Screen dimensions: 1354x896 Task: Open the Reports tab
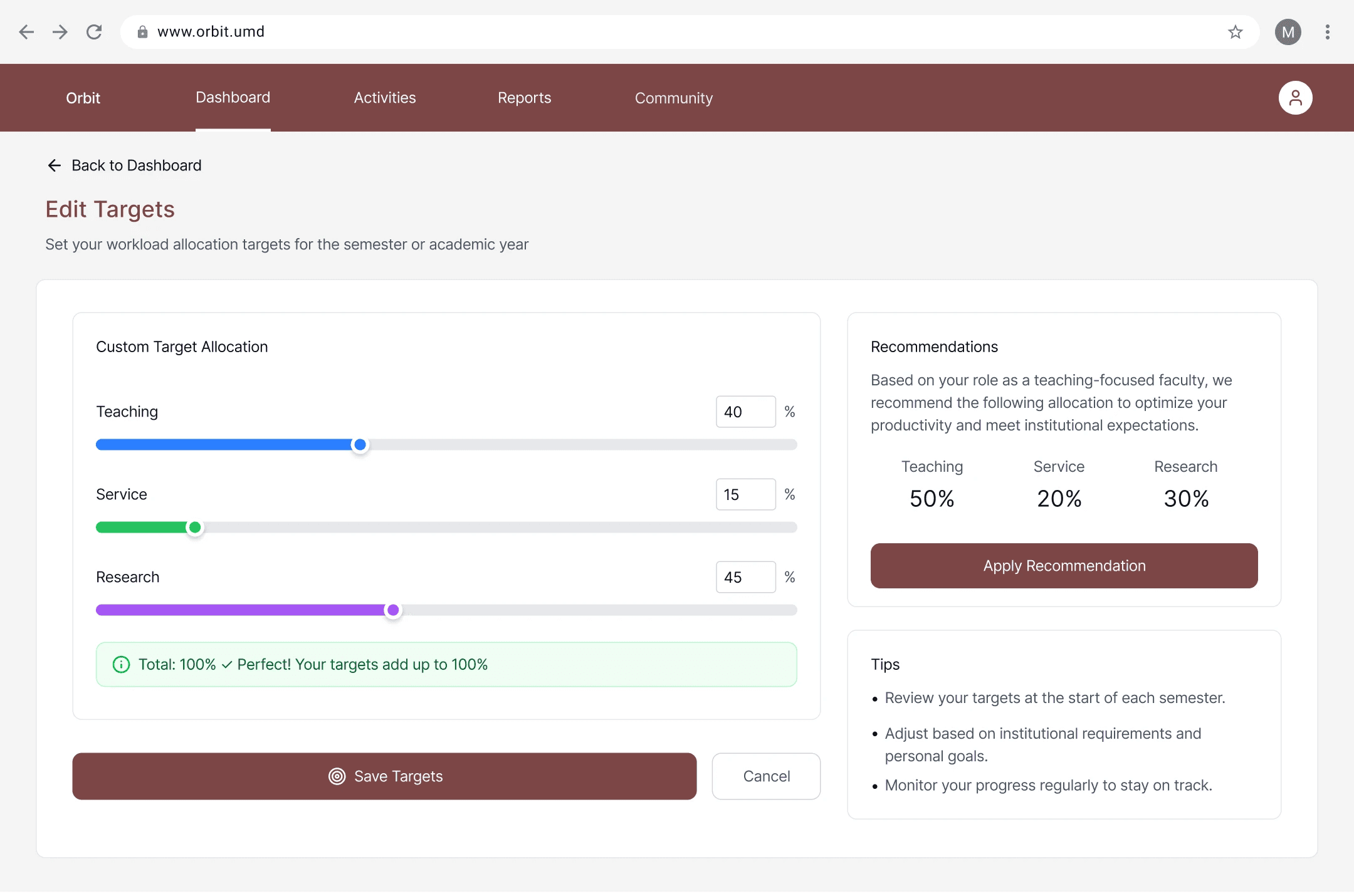524,98
